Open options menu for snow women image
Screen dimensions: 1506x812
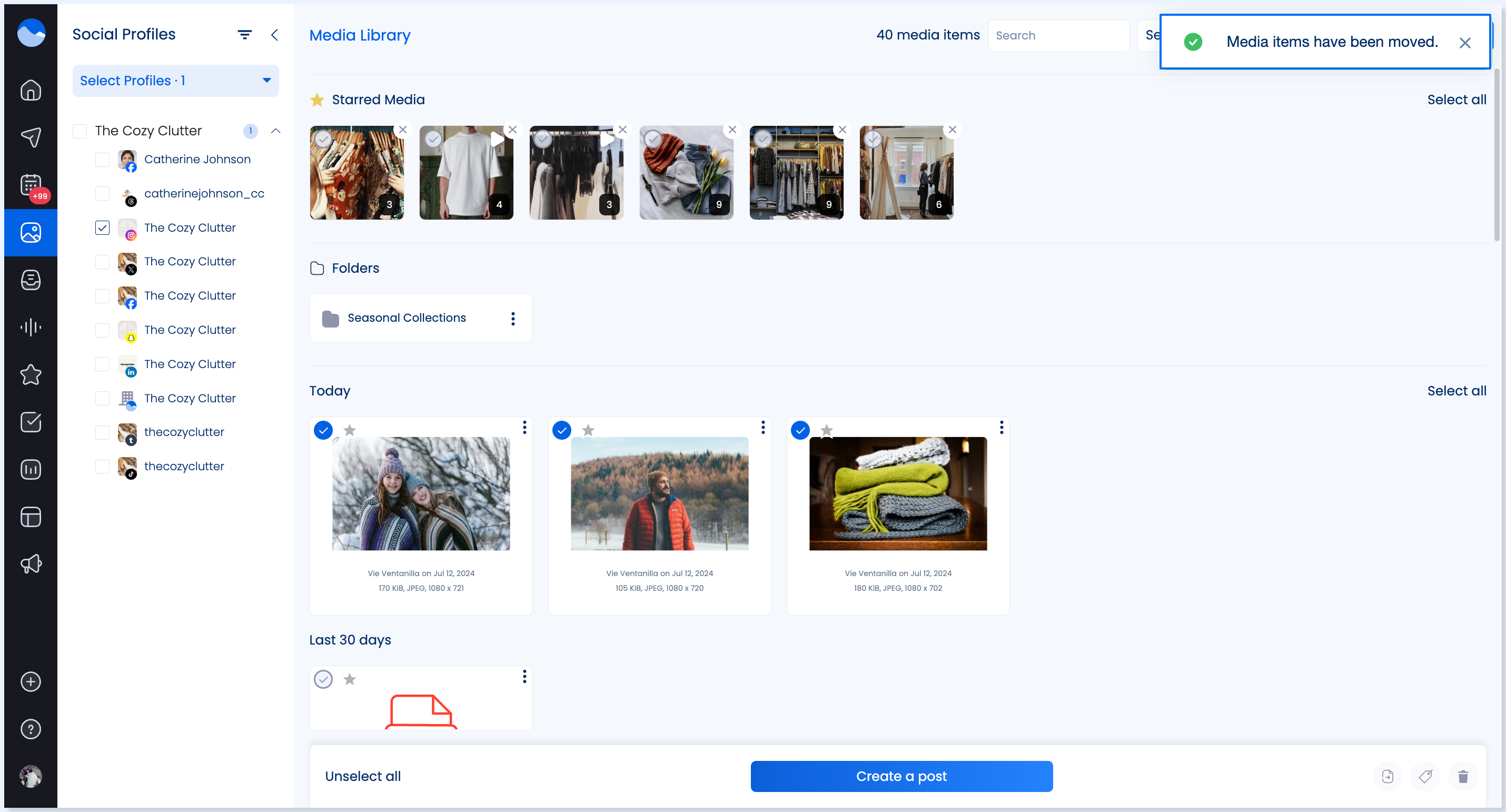point(524,428)
